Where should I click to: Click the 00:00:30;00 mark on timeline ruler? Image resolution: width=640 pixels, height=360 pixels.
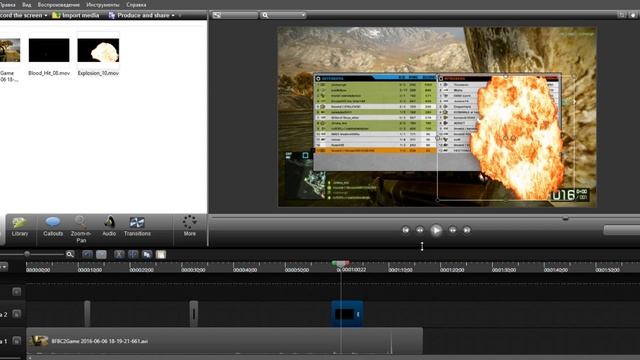click(193, 270)
